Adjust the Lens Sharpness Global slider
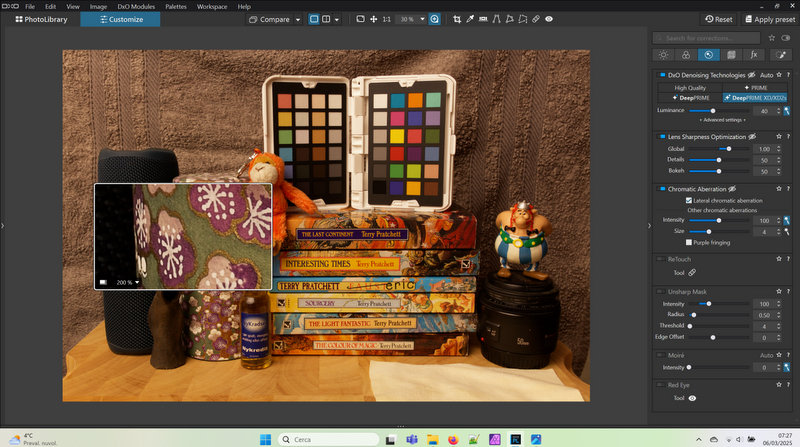This screenshot has width=800, height=447. point(719,149)
